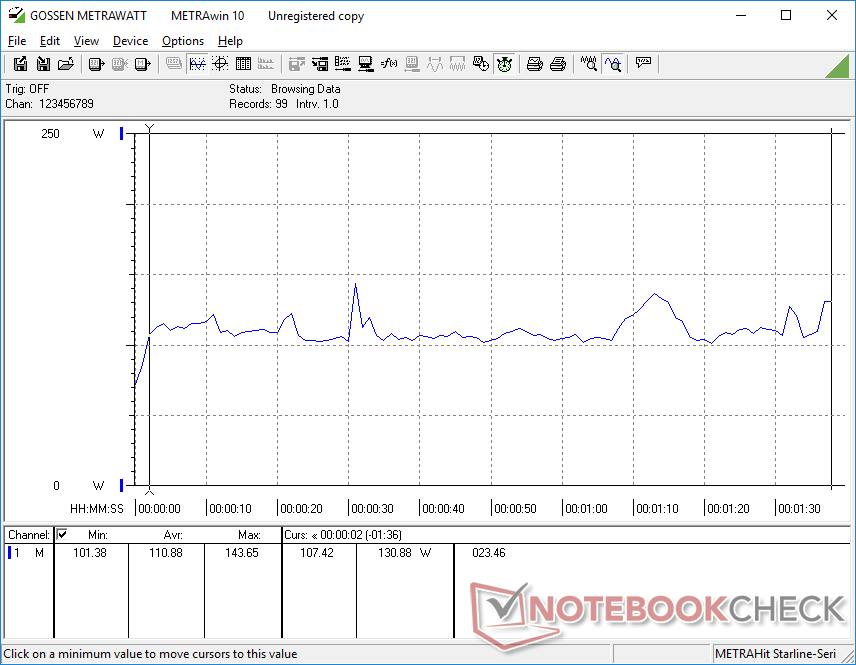The image size is (856, 665).
Task: Click the Min value 101.38
Action: pyautogui.click(x=90, y=553)
